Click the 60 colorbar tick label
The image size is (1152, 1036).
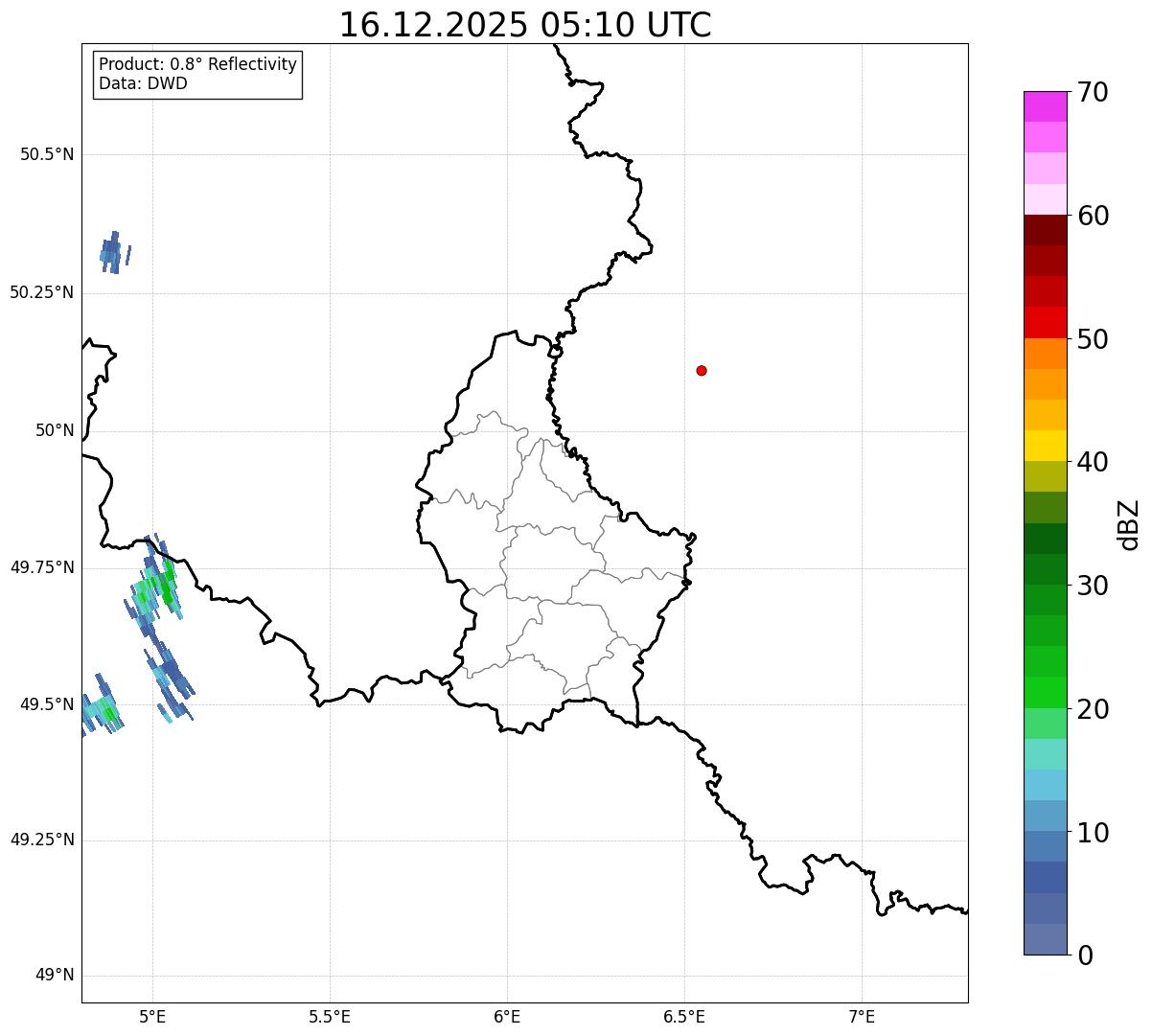(x=1093, y=216)
